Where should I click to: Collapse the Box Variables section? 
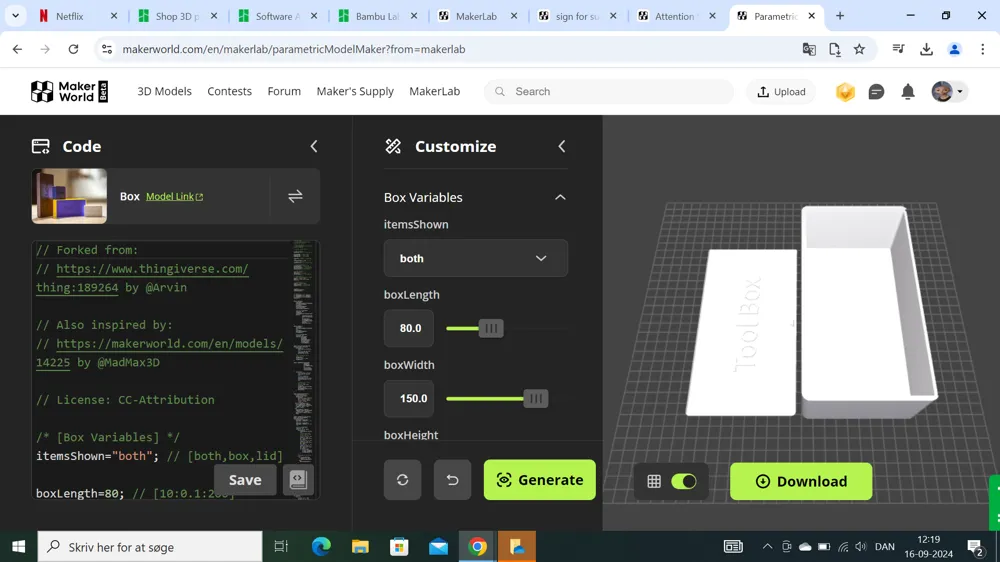pyautogui.click(x=560, y=197)
